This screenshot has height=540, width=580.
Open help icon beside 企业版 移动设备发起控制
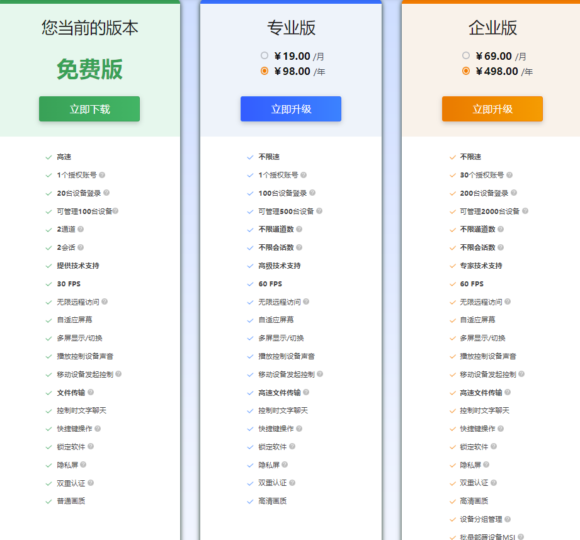pyautogui.click(x=522, y=374)
